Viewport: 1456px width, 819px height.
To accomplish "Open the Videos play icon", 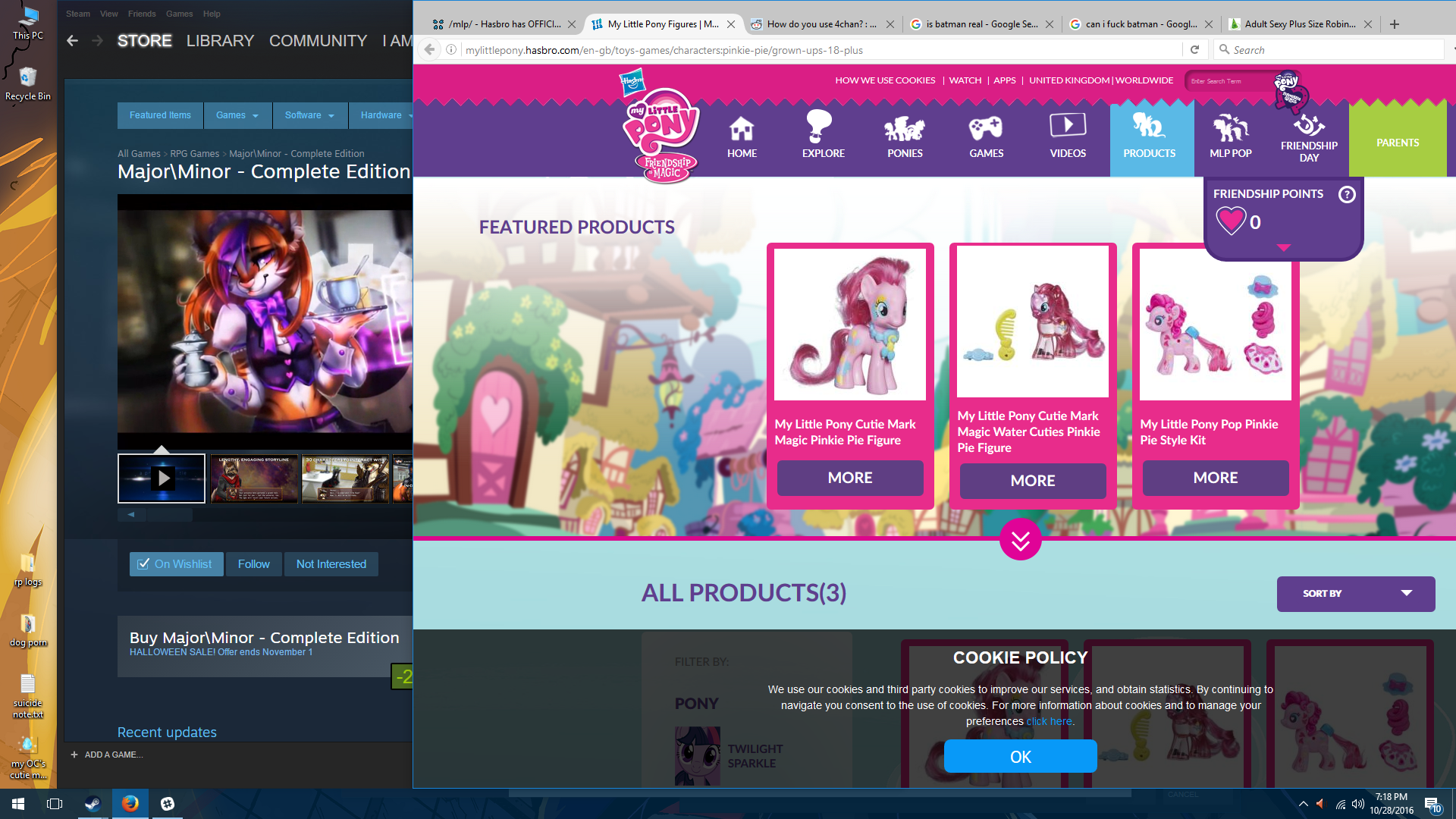I will pos(1068,126).
